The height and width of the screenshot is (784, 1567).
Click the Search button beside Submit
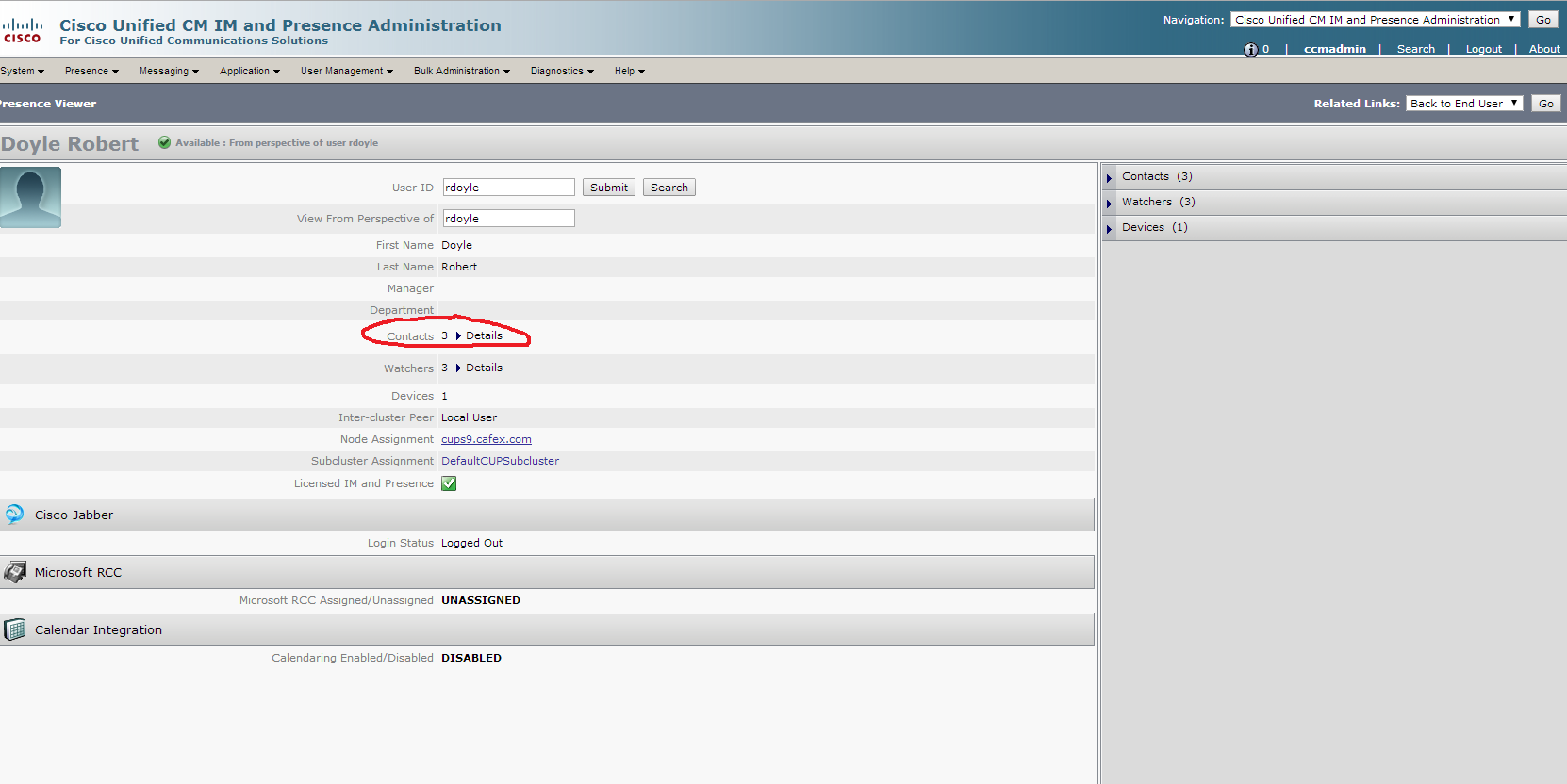coord(669,188)
